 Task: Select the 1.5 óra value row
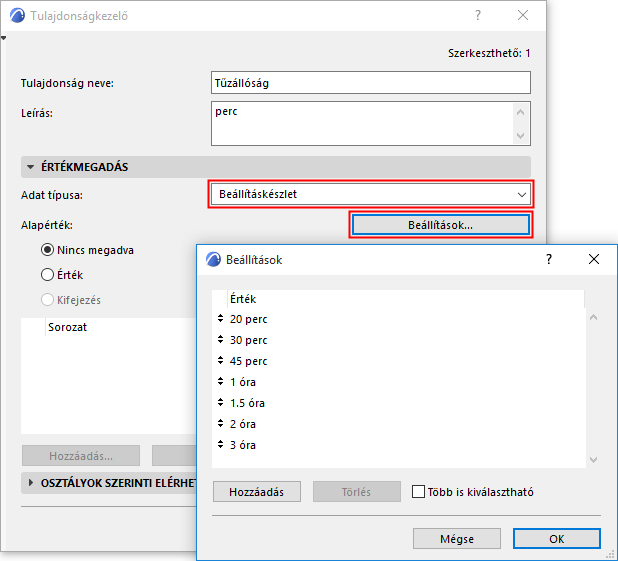(x=398, y=403)
